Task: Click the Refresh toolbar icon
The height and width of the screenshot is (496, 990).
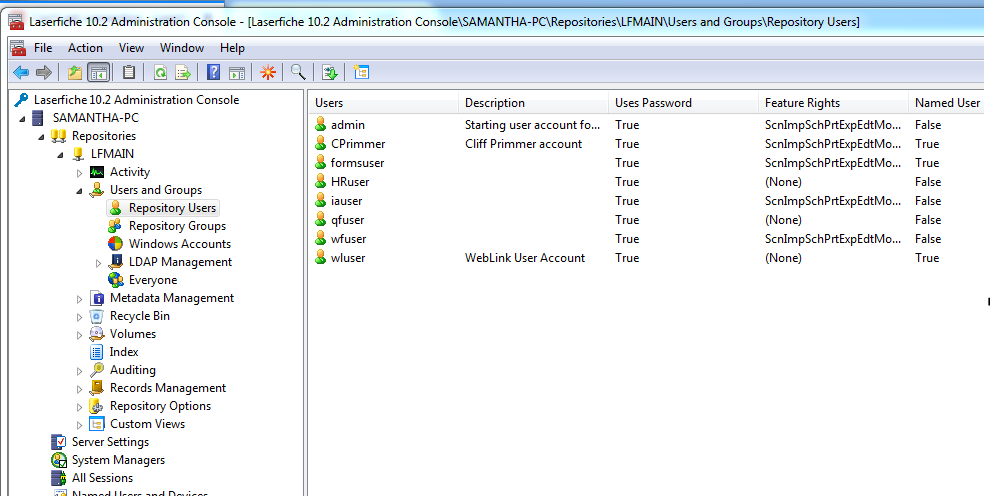Action: tap(160, 73)
